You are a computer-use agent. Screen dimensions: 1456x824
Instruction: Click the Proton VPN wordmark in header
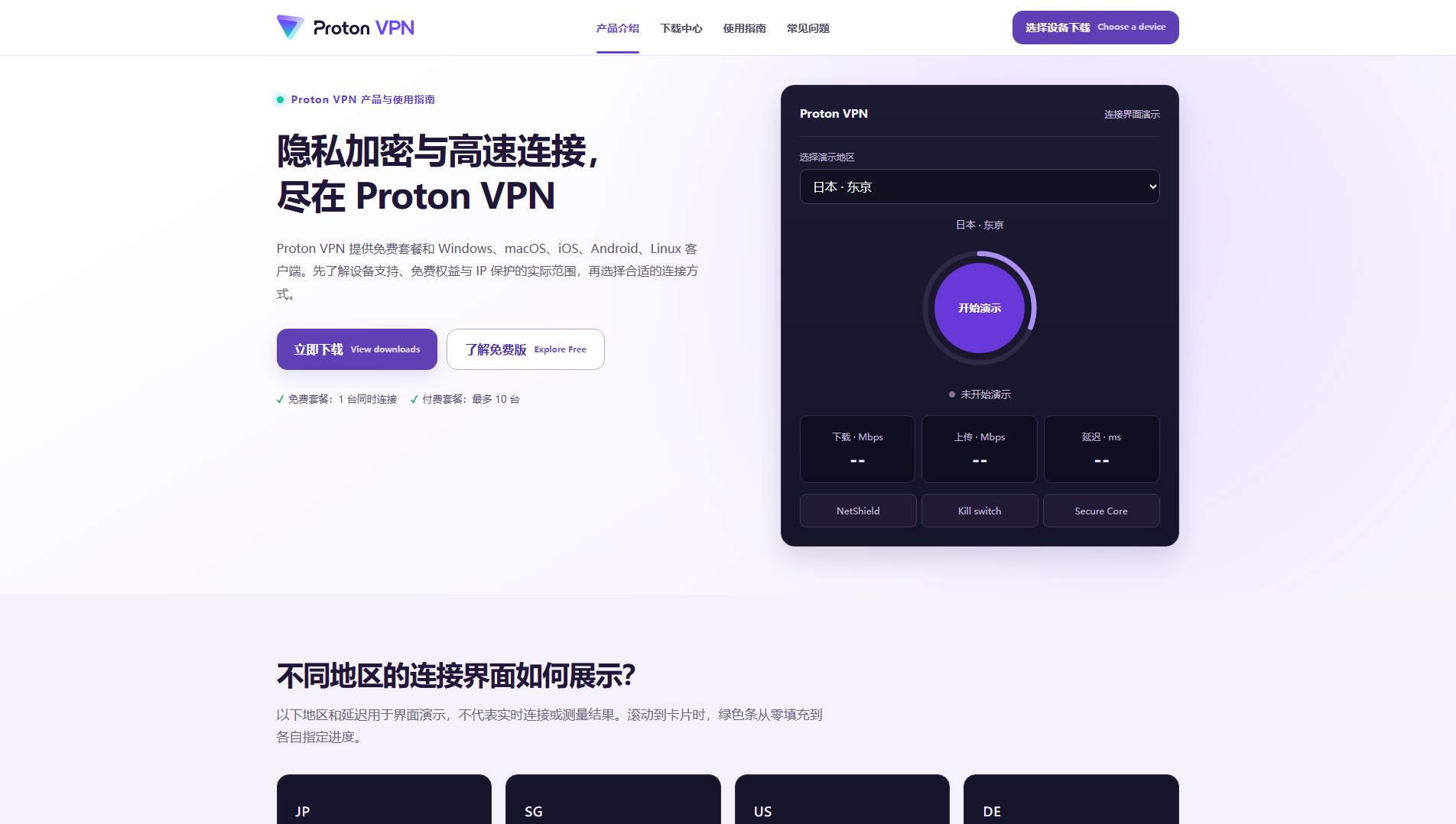tap(364, 28)
